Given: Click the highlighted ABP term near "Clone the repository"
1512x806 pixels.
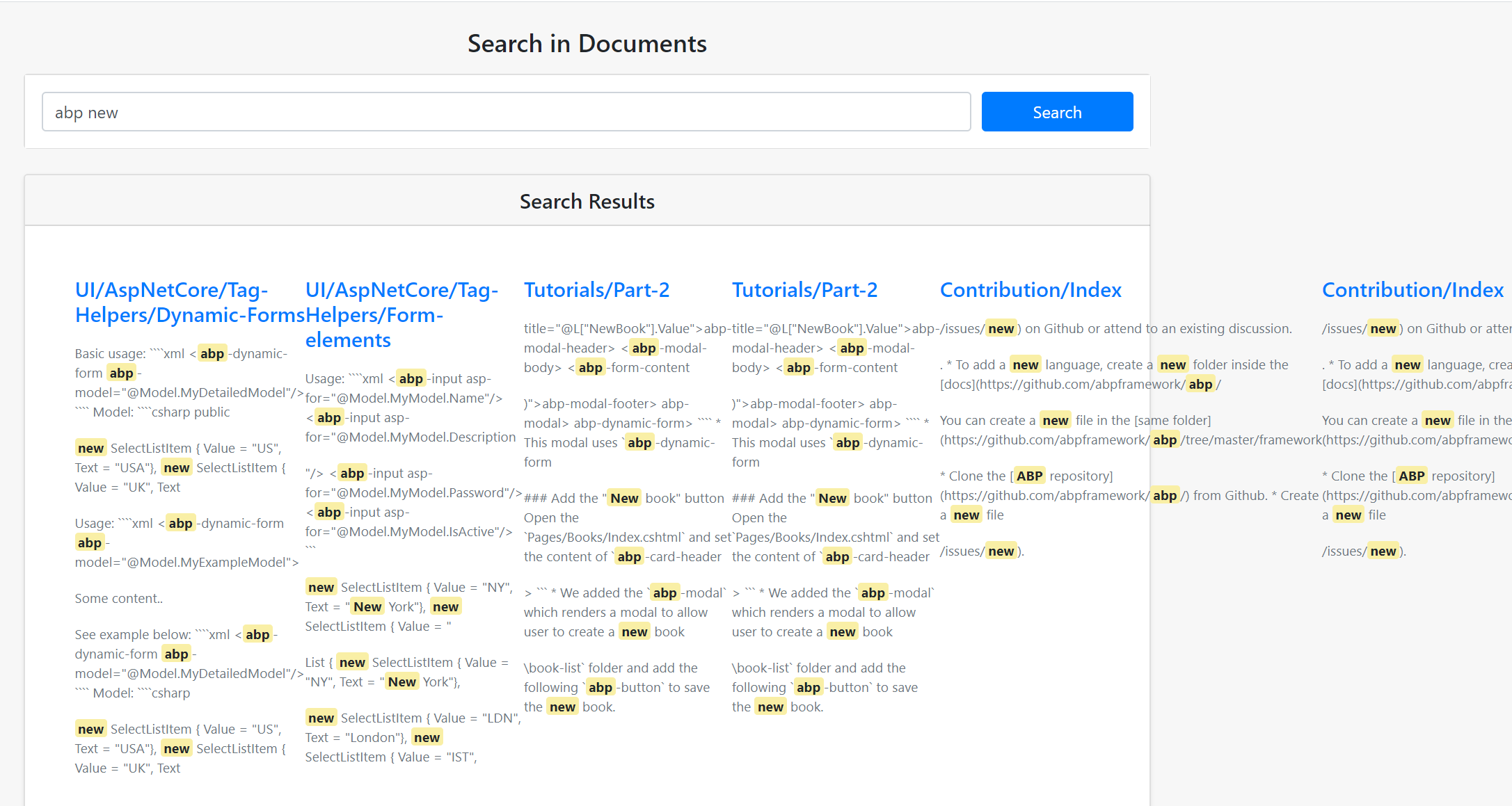Looking at the screenshot, I should click(x=1029, y=475).
